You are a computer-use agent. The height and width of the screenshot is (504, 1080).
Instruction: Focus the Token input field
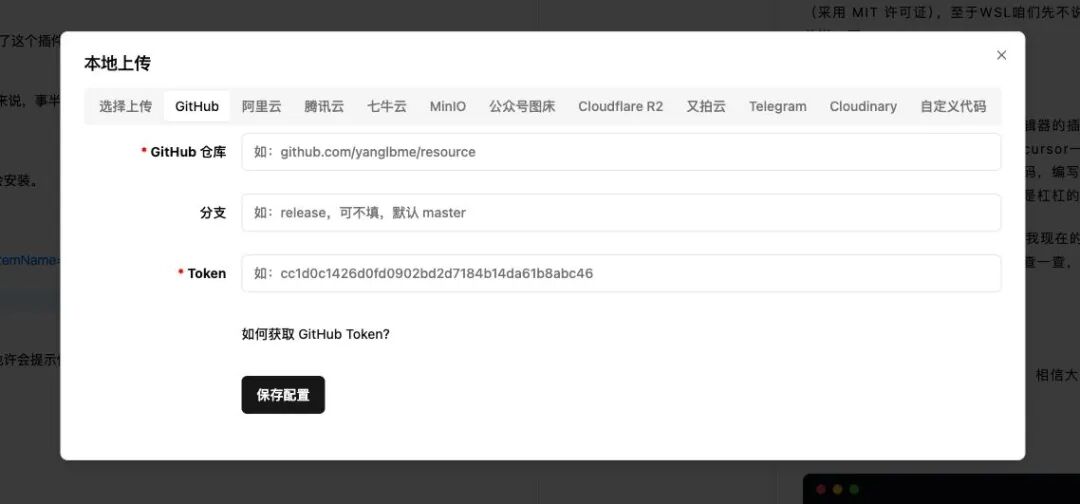621,273
